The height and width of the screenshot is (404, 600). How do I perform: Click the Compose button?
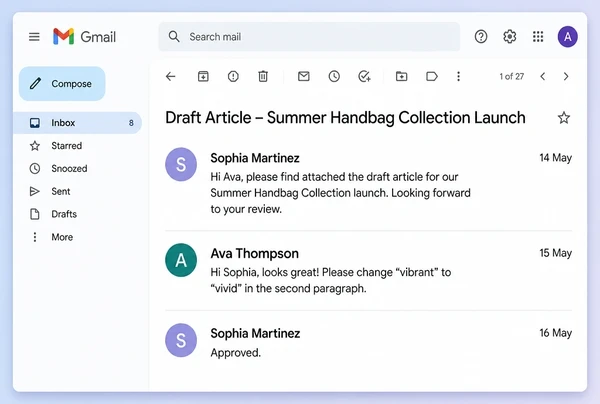(x=62, y=84)
